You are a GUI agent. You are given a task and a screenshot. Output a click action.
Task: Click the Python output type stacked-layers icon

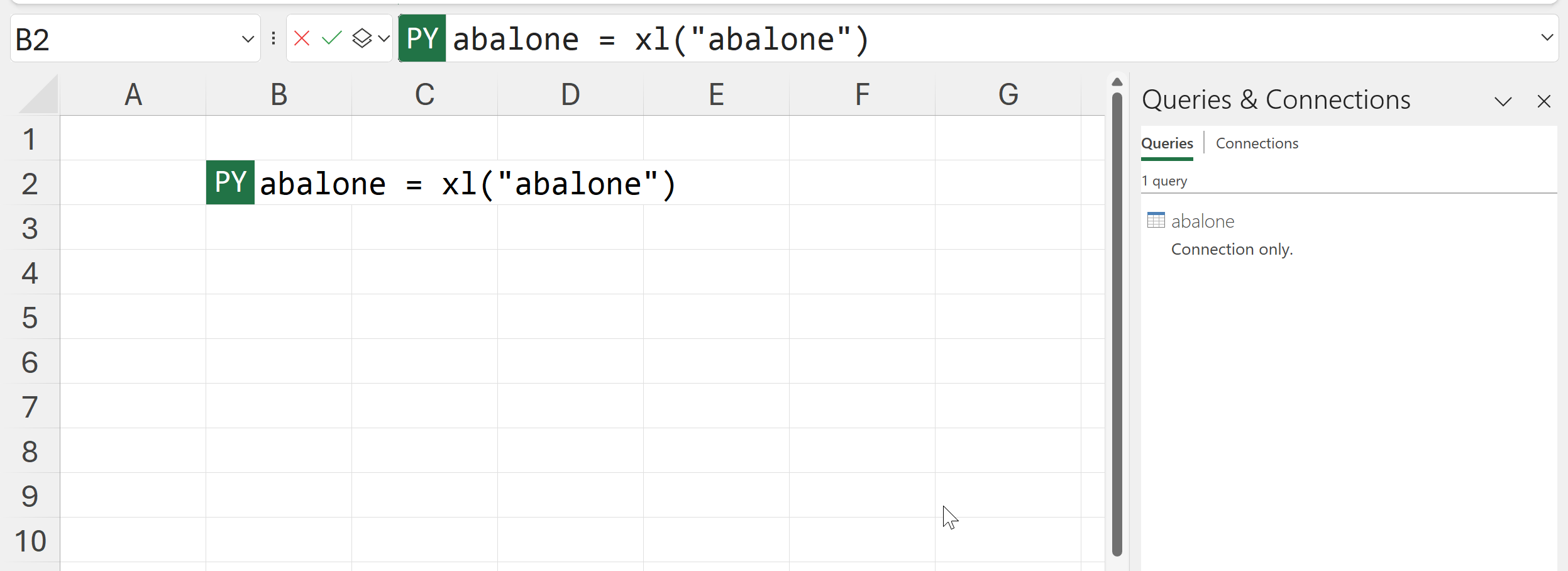(362, 39)
